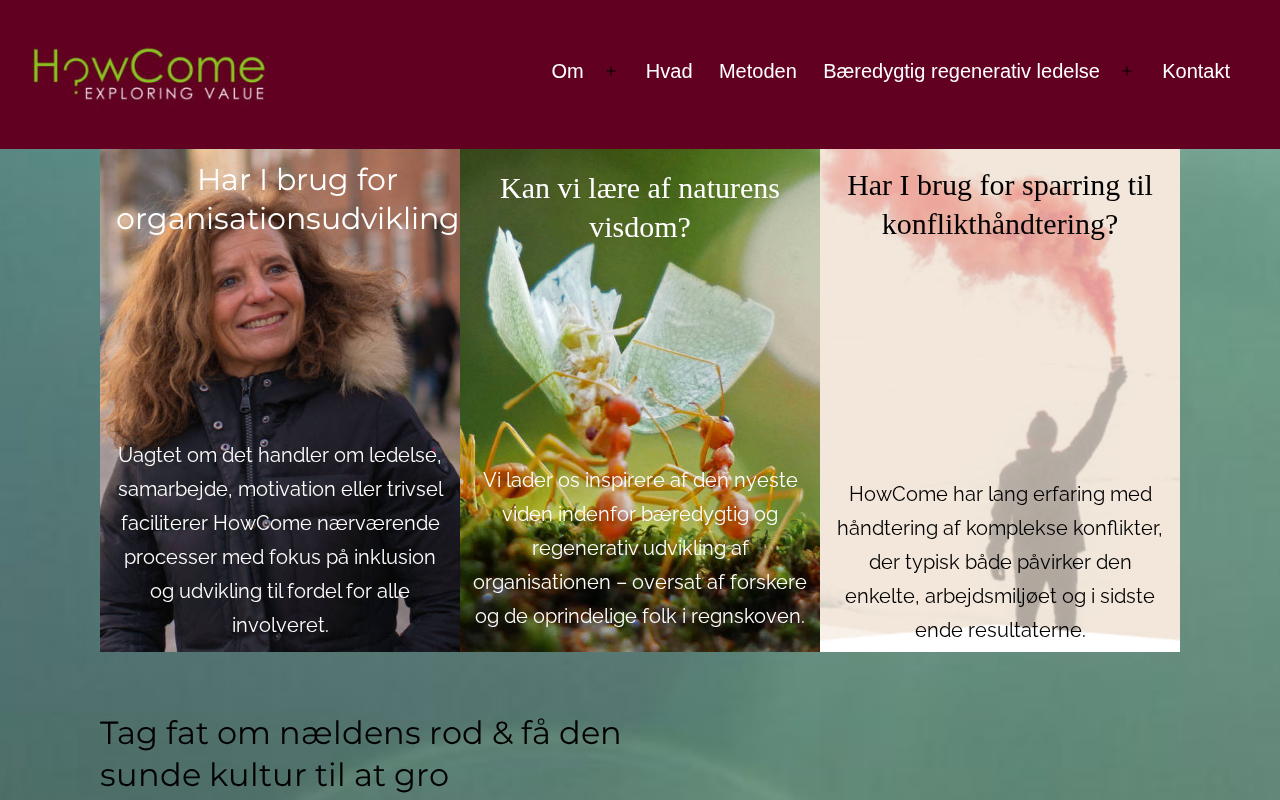Viewport: 1280px width, 800px height.
Task: Expand the Om submenu plus icon
Action: click(611, 71)
